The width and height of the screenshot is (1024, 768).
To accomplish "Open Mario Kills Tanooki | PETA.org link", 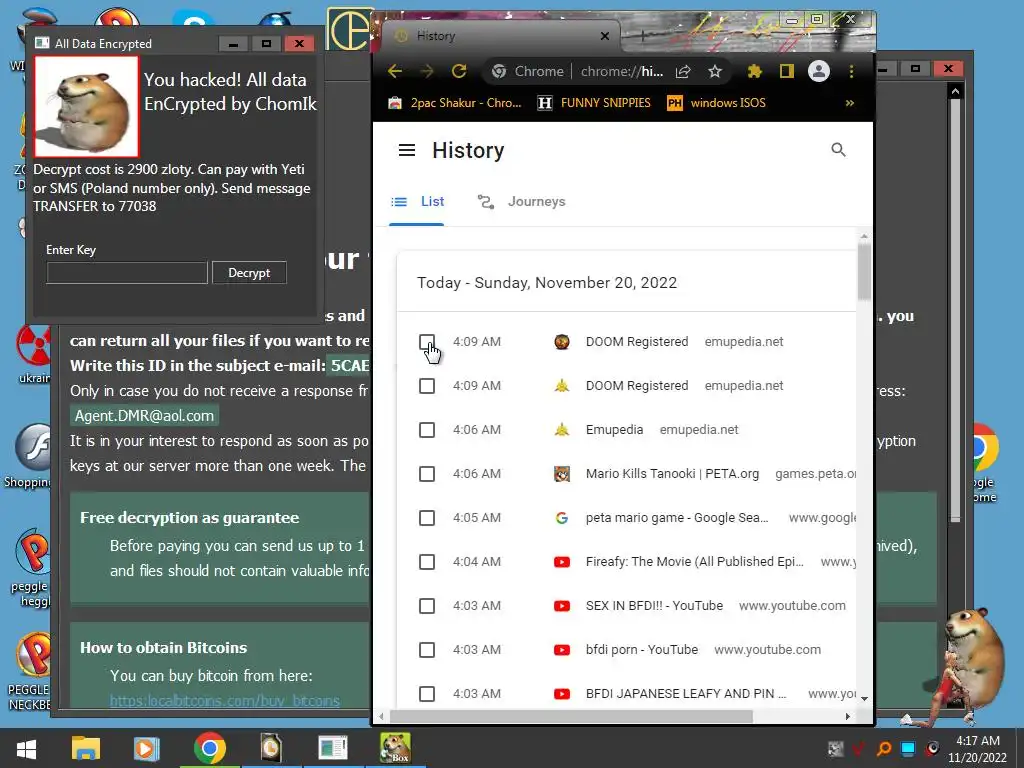I will (672, 474).
